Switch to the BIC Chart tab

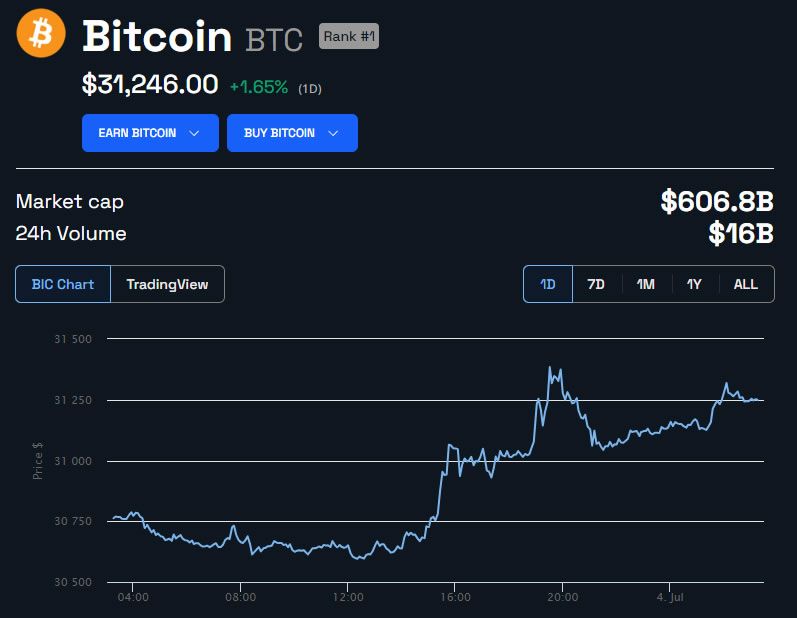[63, 284]
